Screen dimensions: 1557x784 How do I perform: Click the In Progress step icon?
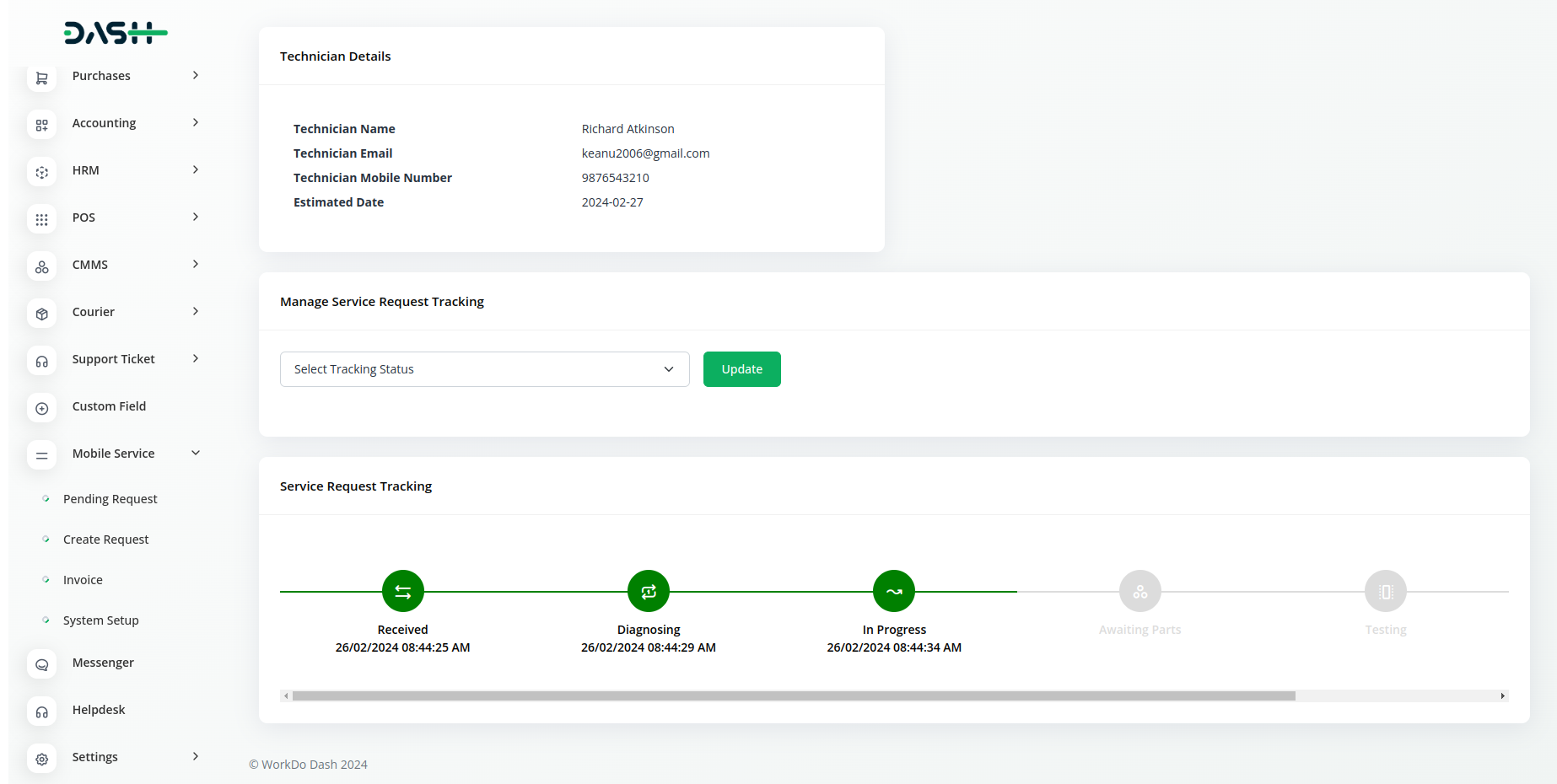(x=893, y=592)
